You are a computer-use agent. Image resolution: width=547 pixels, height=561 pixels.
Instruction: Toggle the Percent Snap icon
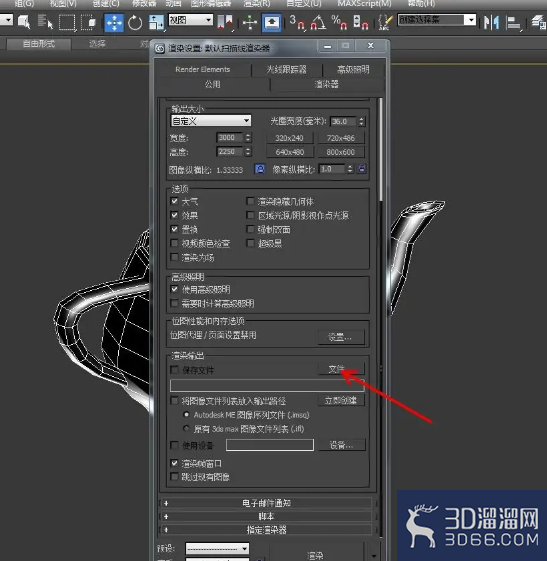tap(339, 23)
